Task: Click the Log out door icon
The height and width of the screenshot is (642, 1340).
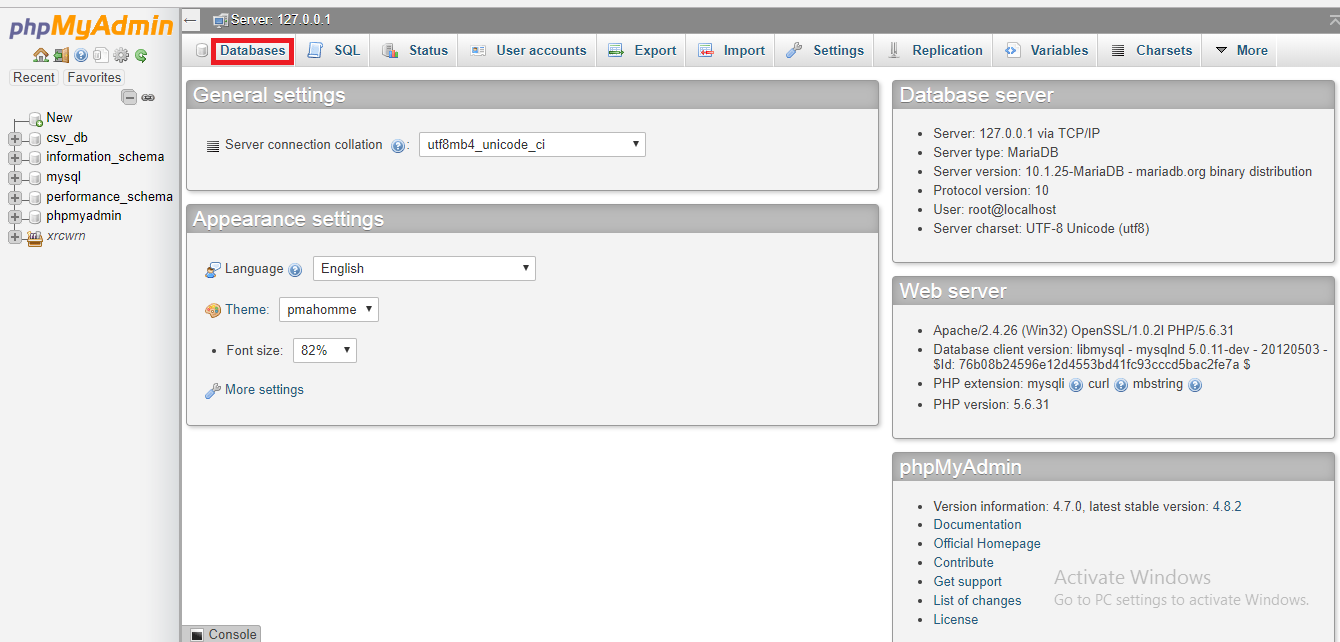Action: click(x=61, y=55)
